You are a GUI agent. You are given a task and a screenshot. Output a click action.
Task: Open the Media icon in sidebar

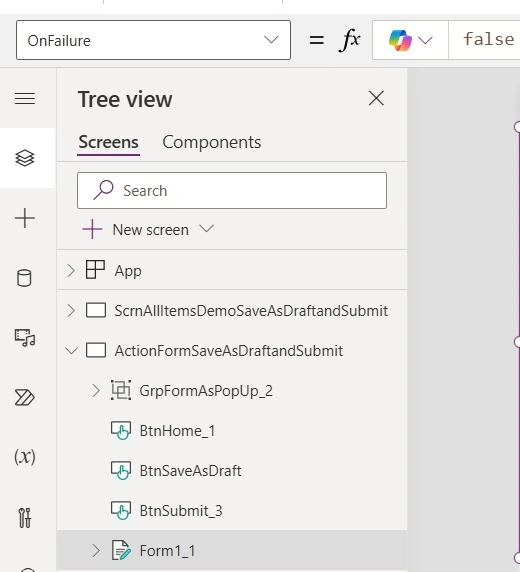pyautogui.click(x=25, y=338)
